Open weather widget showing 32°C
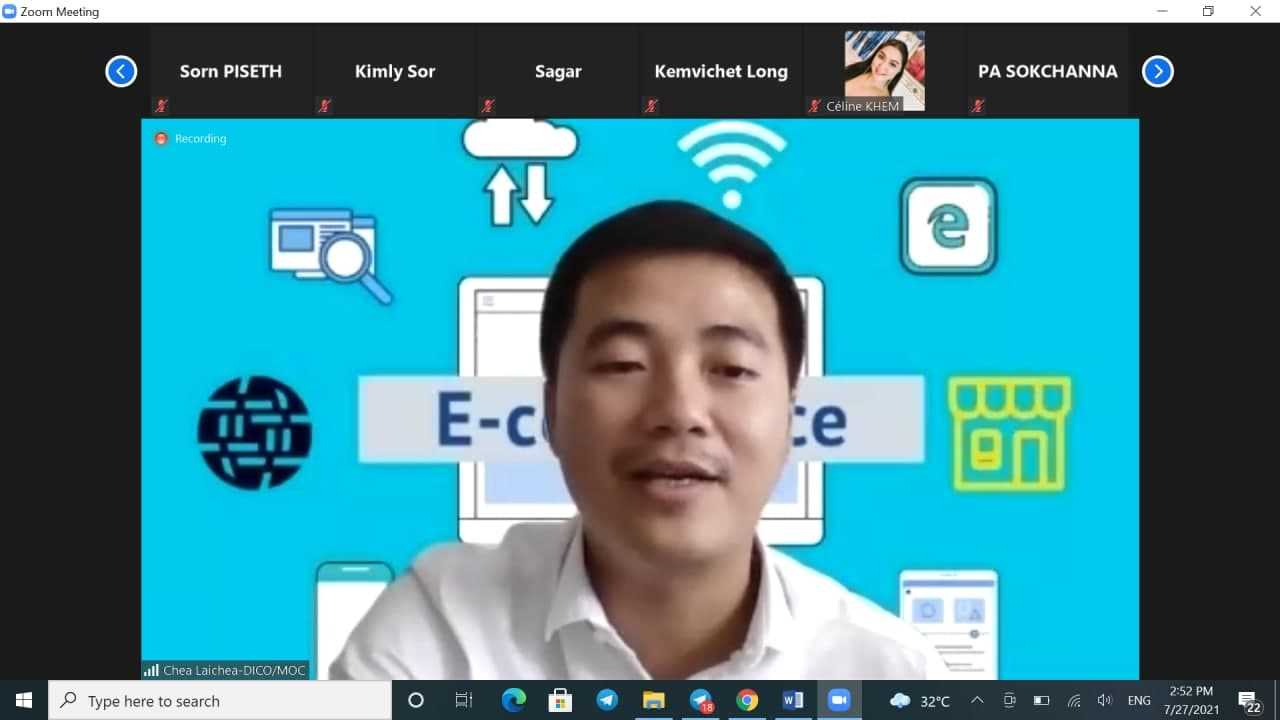This screenshot has width=1280, height=720. (919, 700)
